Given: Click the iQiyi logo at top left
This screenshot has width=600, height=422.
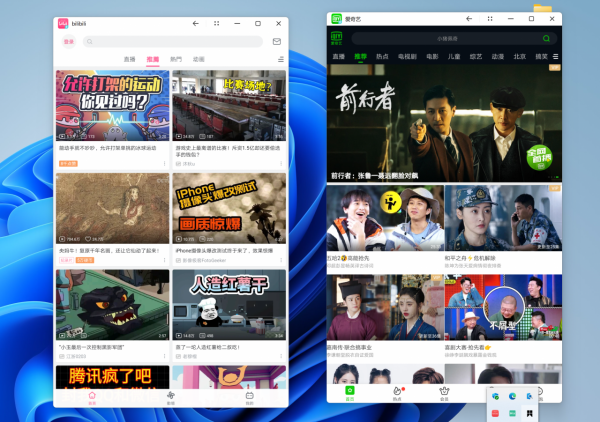Looking at the screenshot, I should [x=337, y=38].
